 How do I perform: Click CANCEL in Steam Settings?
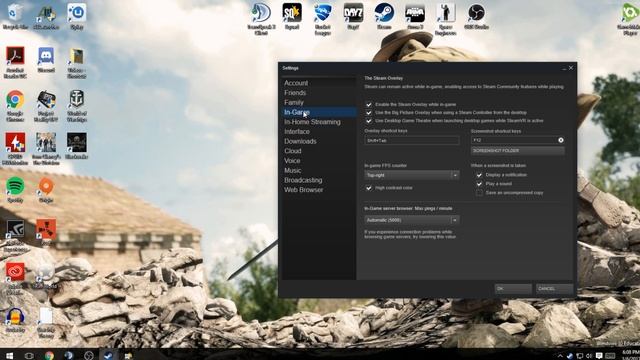coord(554,289)
